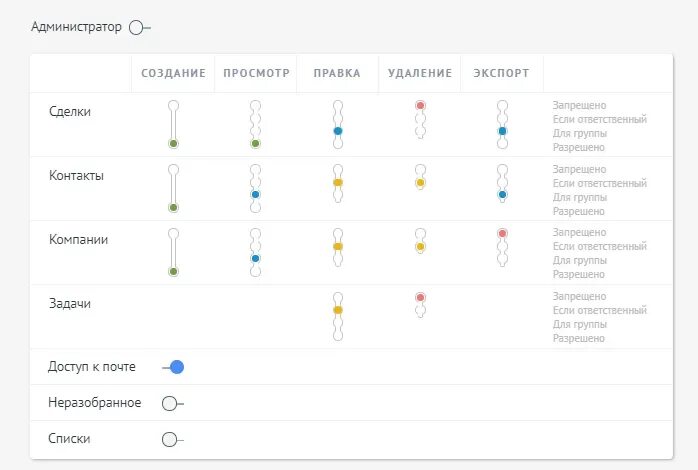This screenshot has height=470, width=698.
Task: Toggle the Администратор switch
Action: coord(139,27)
